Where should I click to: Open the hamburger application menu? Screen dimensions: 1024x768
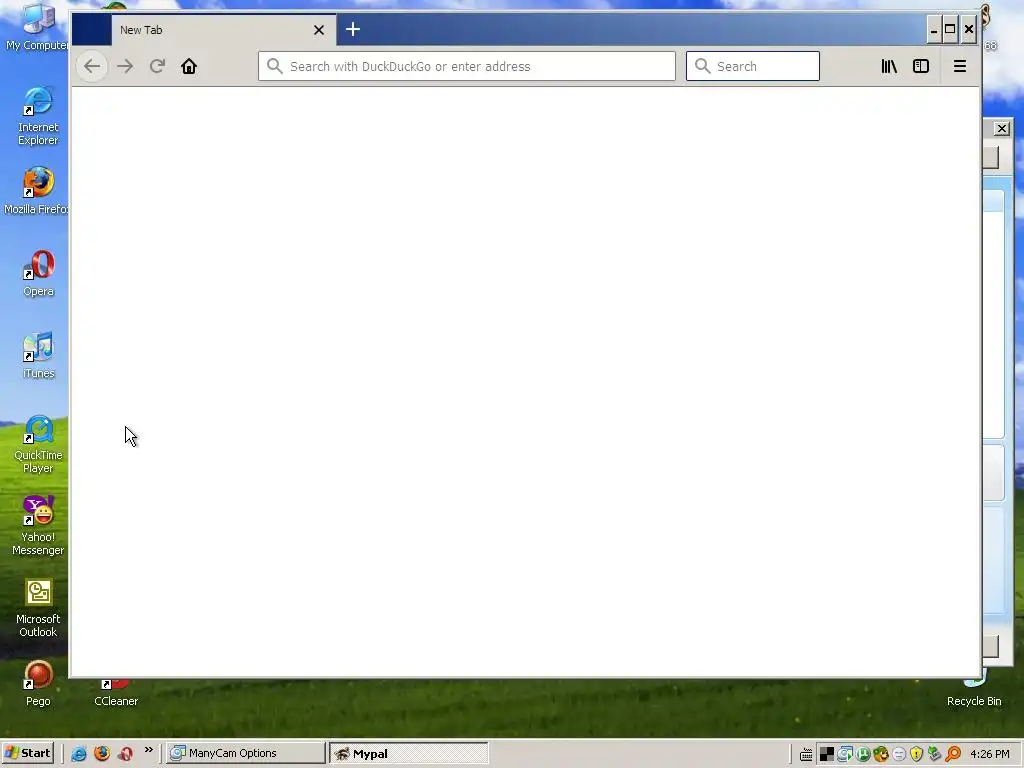click(959, 66)
